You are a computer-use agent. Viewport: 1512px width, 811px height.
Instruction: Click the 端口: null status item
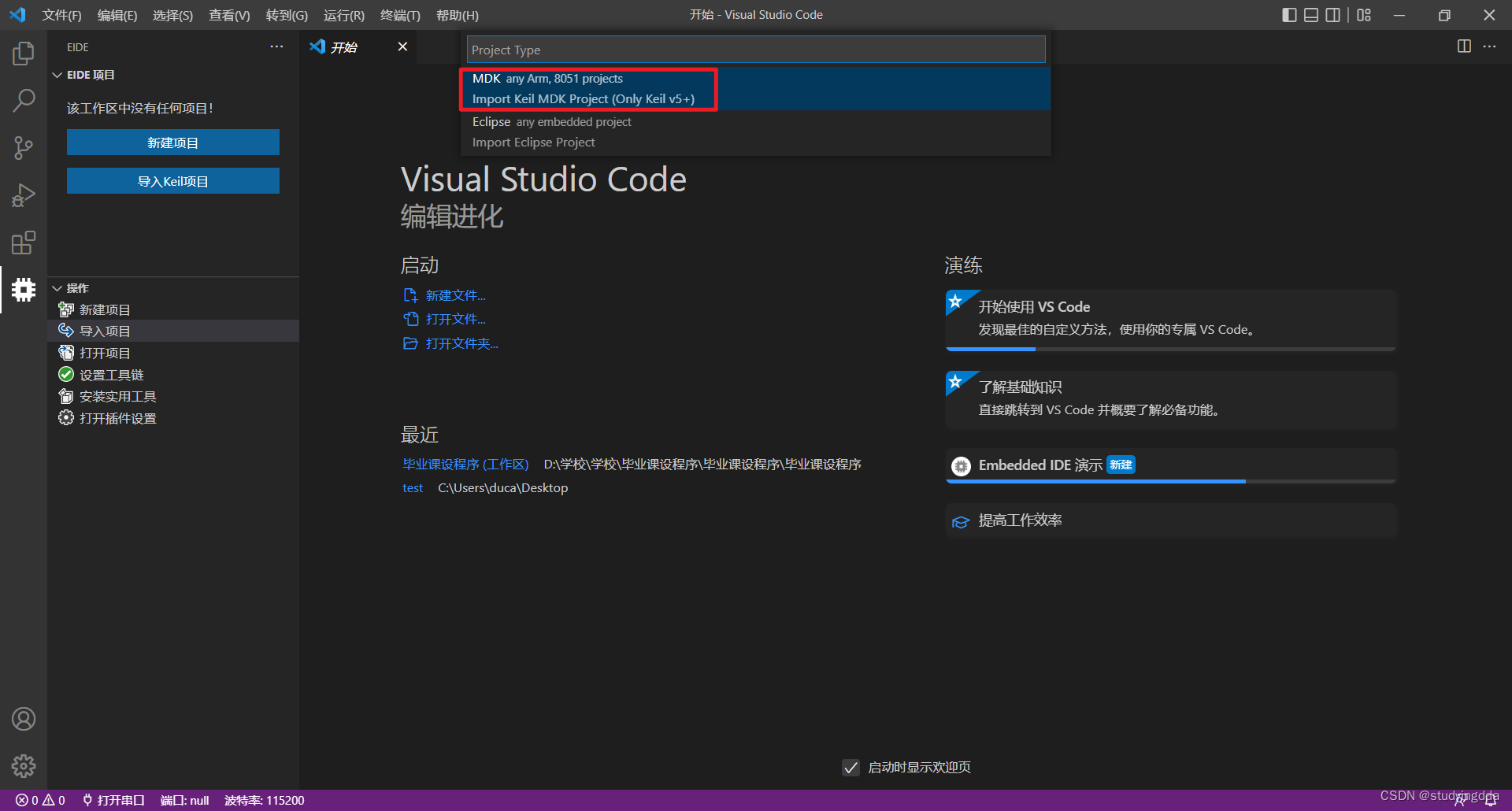184,801
